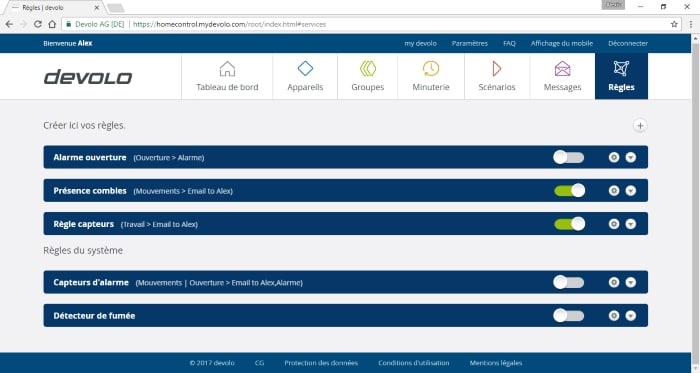The width and height of the screenshot is (700, 373).
Task: Expand the Alarme ouverture rule details
Action: point(630,157)
